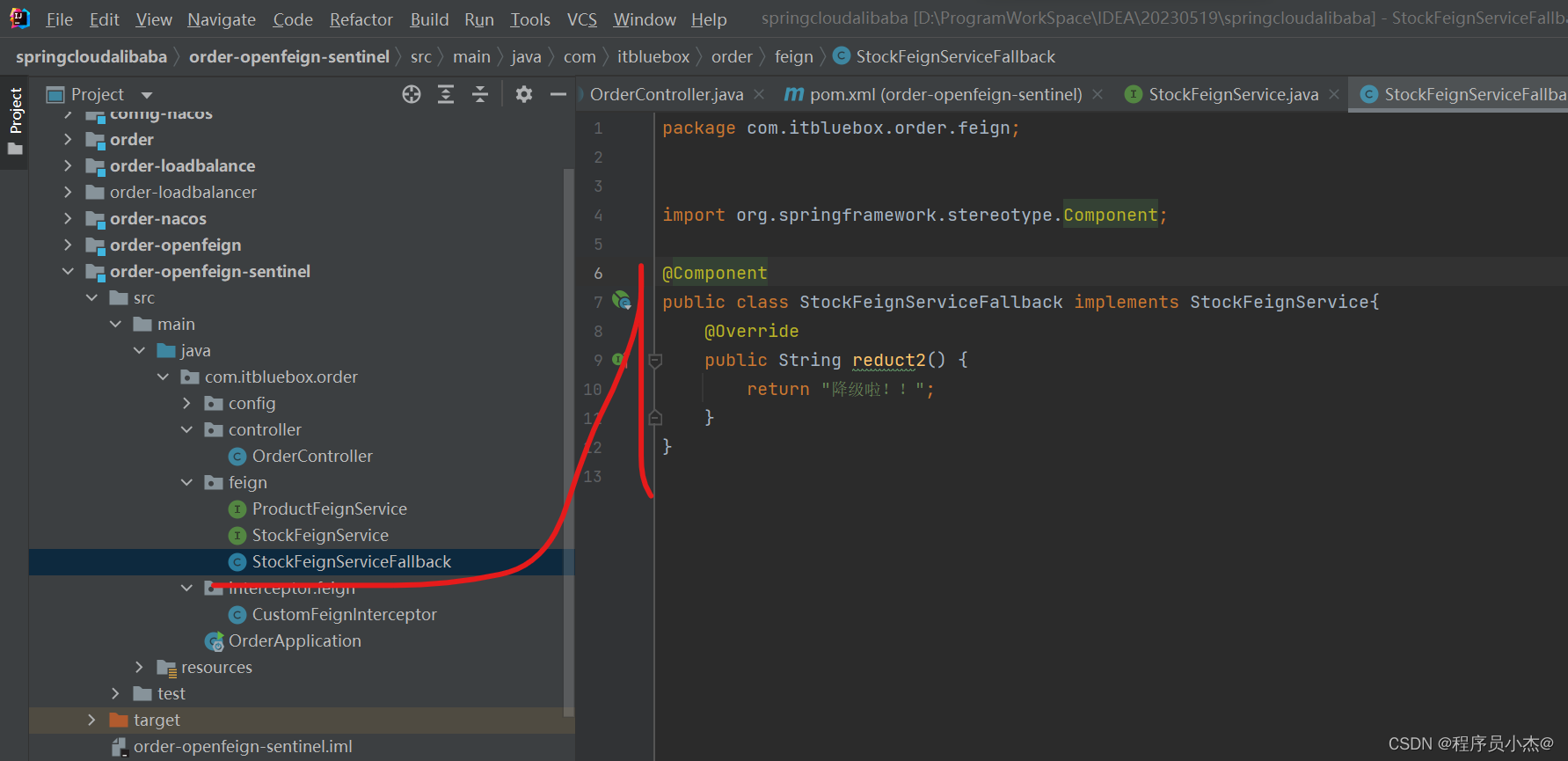Viewport: 1568px width, 761px height.
Task: Click the itbluebox breadcrumb segment
Action: click(x=653, y=56)
